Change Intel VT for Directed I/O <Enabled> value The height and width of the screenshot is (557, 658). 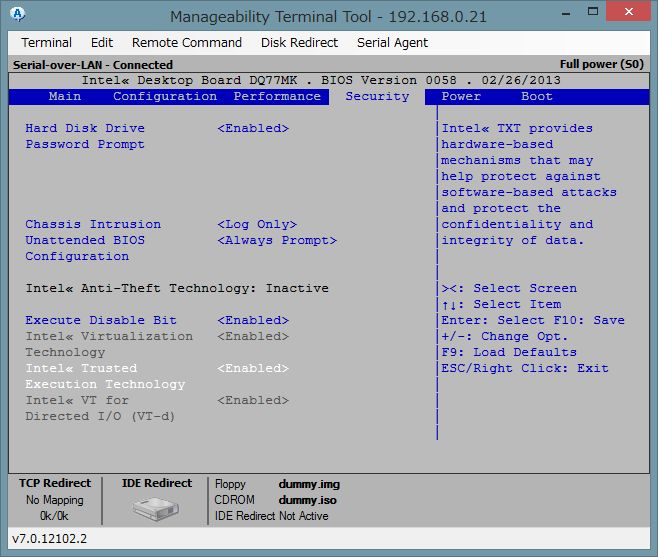pyautogui.click(x=253, y=400)
